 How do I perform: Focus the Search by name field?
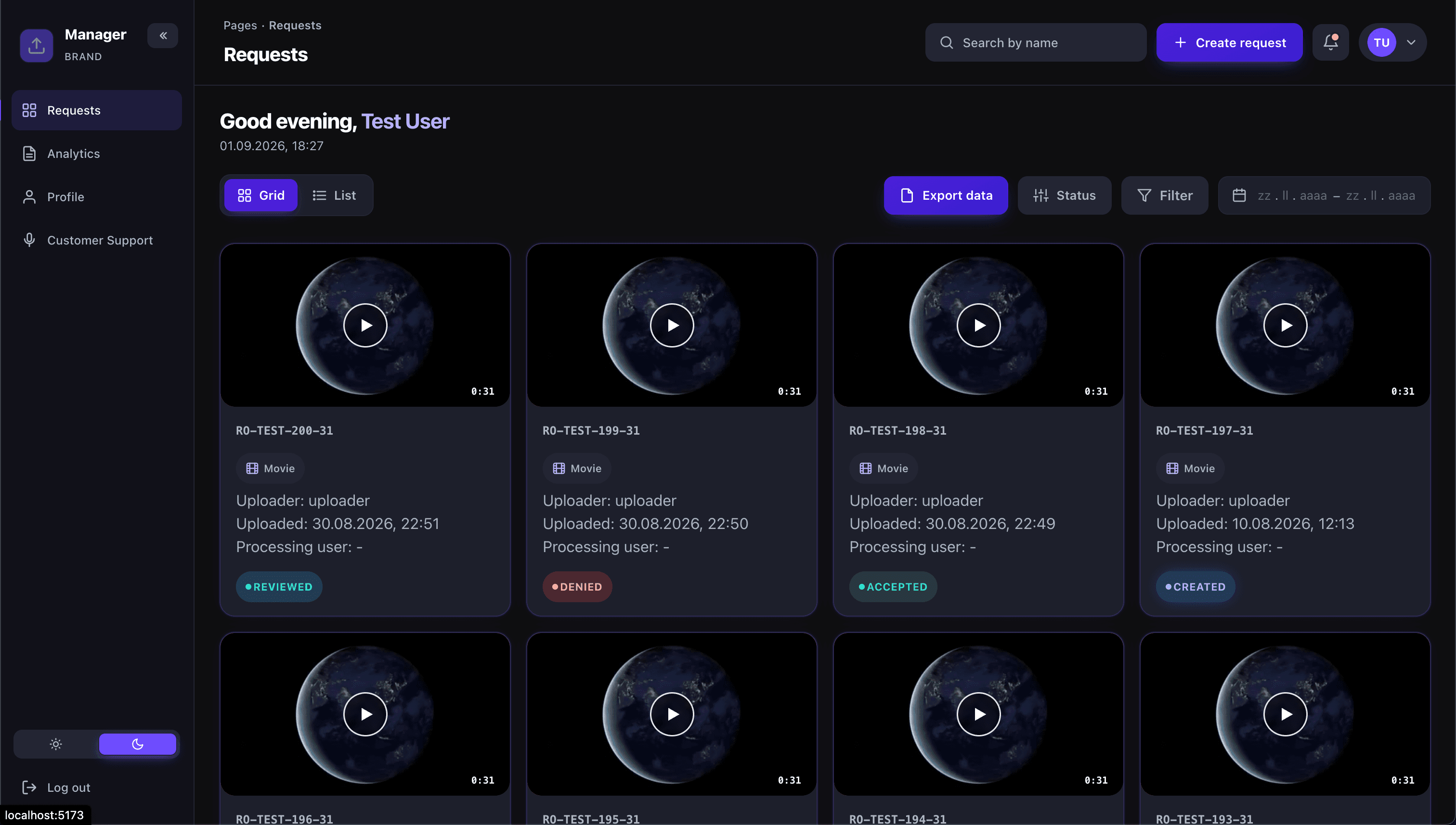[1036, 42]
